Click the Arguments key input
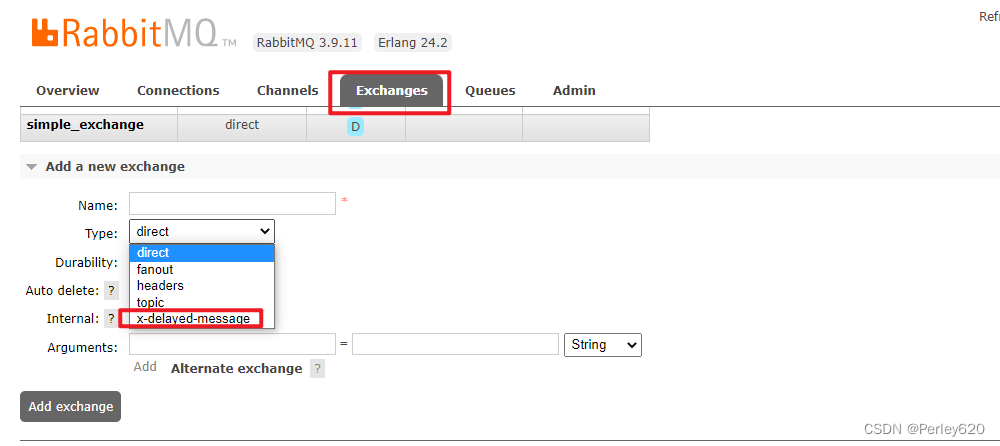 click(x=232, y=344)
